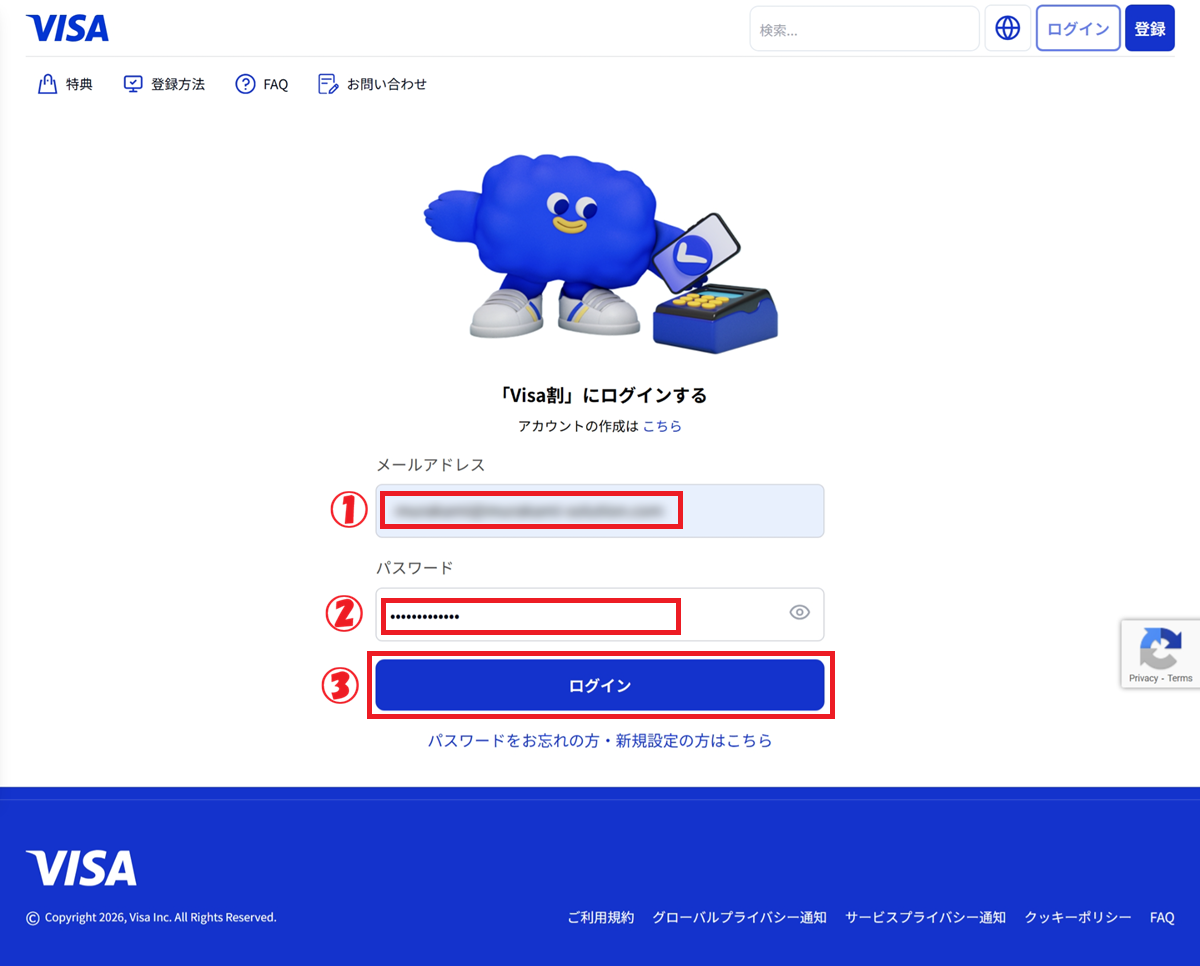Focus the パスワード input field

click(600, 614)
